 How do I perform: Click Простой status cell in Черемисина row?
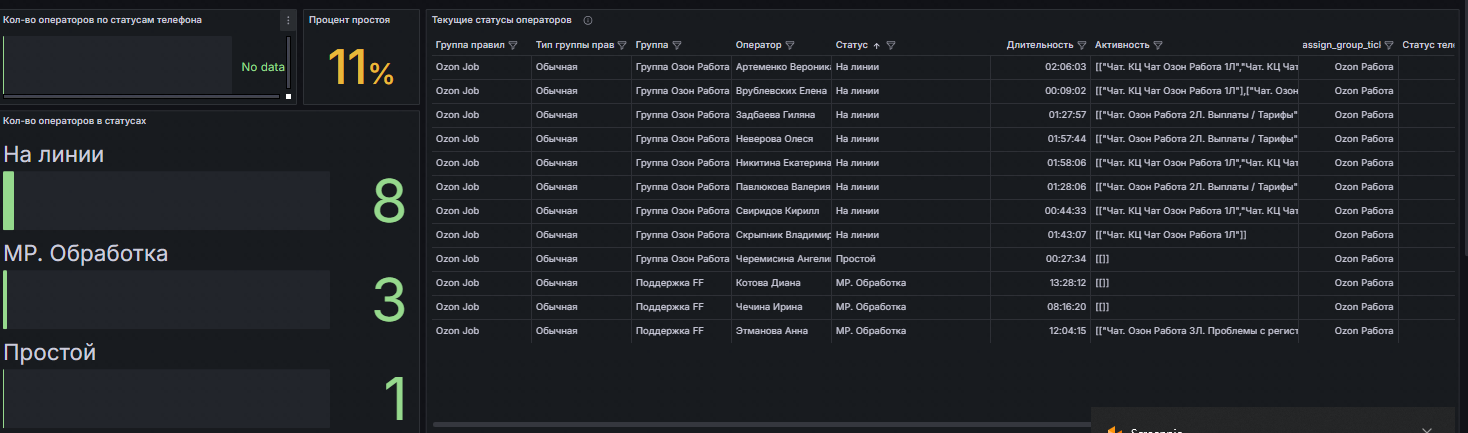[911, 259]
